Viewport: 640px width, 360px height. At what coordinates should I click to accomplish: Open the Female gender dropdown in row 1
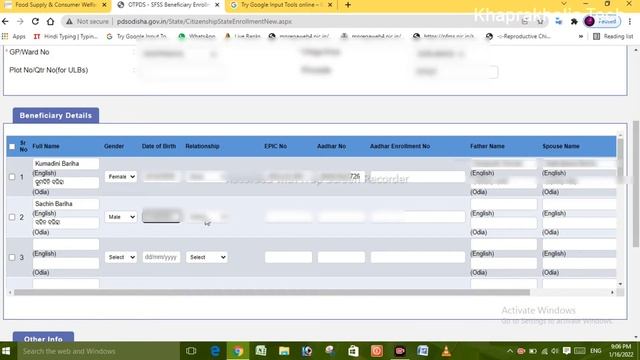[x=121, y=176]
